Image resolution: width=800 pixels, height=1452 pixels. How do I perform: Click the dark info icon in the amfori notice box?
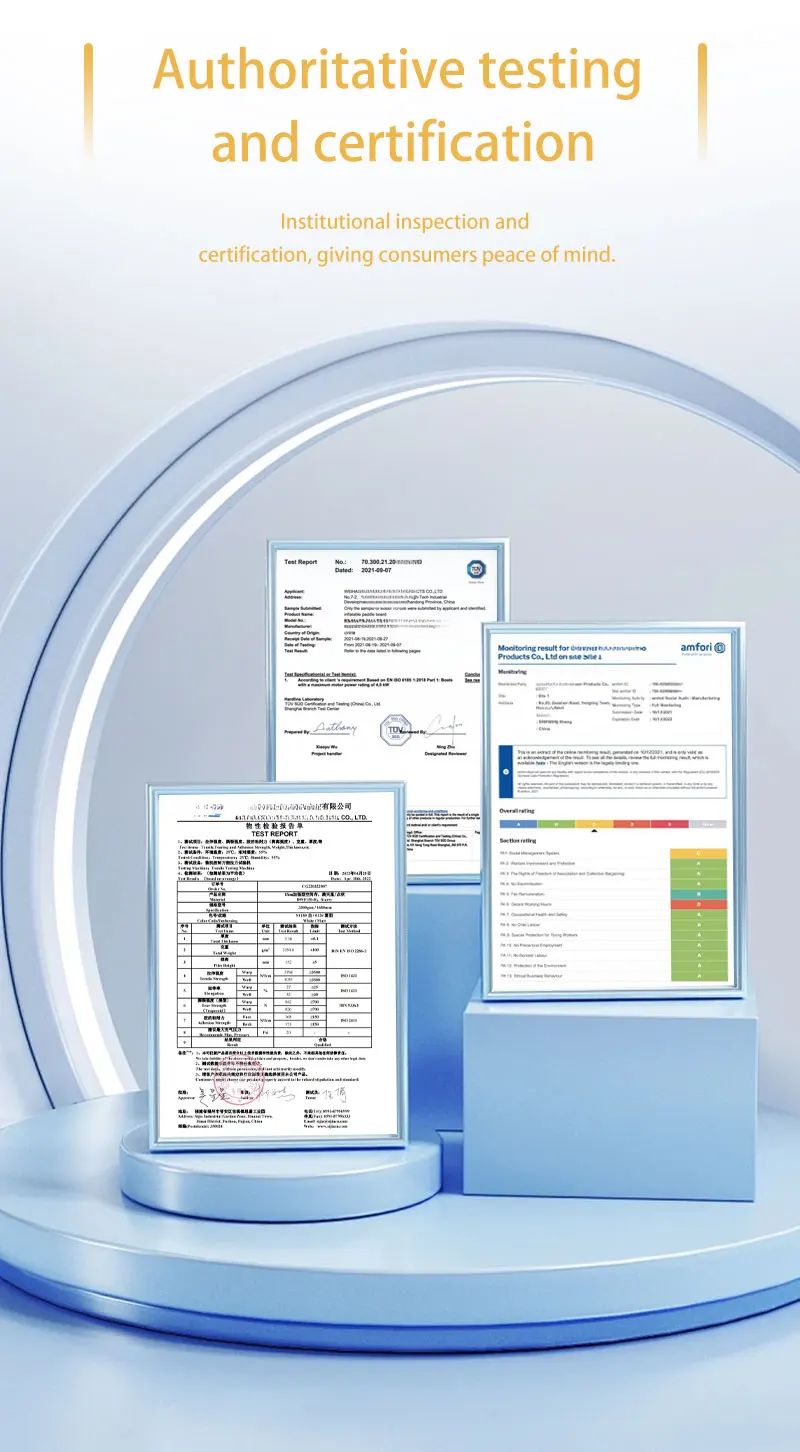click(508, 771)
